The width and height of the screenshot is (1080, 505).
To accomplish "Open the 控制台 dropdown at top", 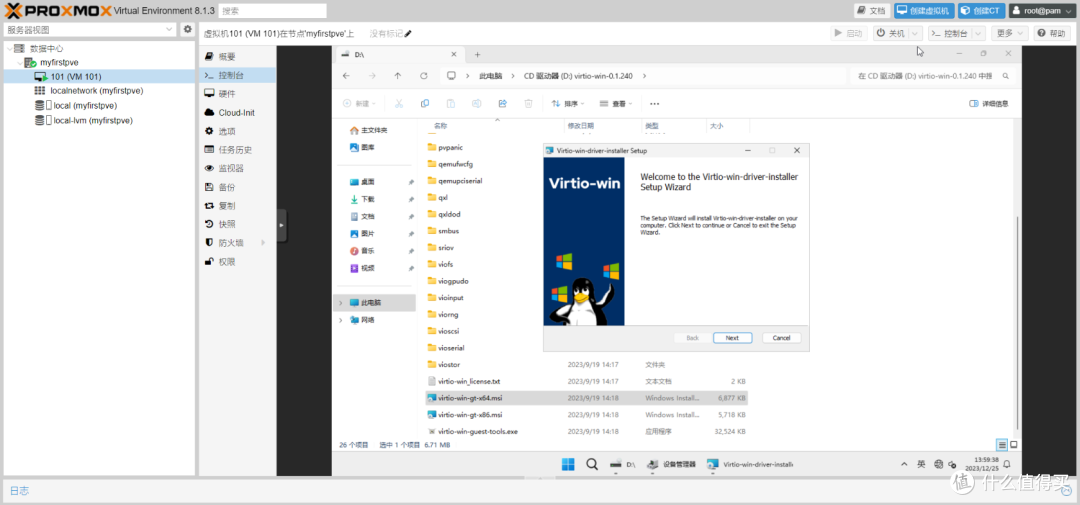I will pos(978,33).
